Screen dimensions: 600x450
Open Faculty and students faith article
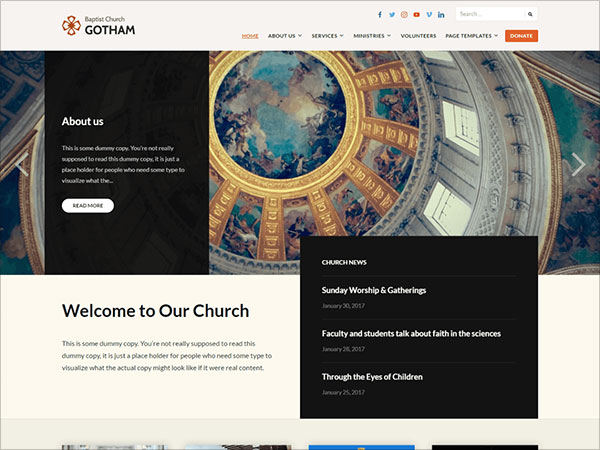411,333
